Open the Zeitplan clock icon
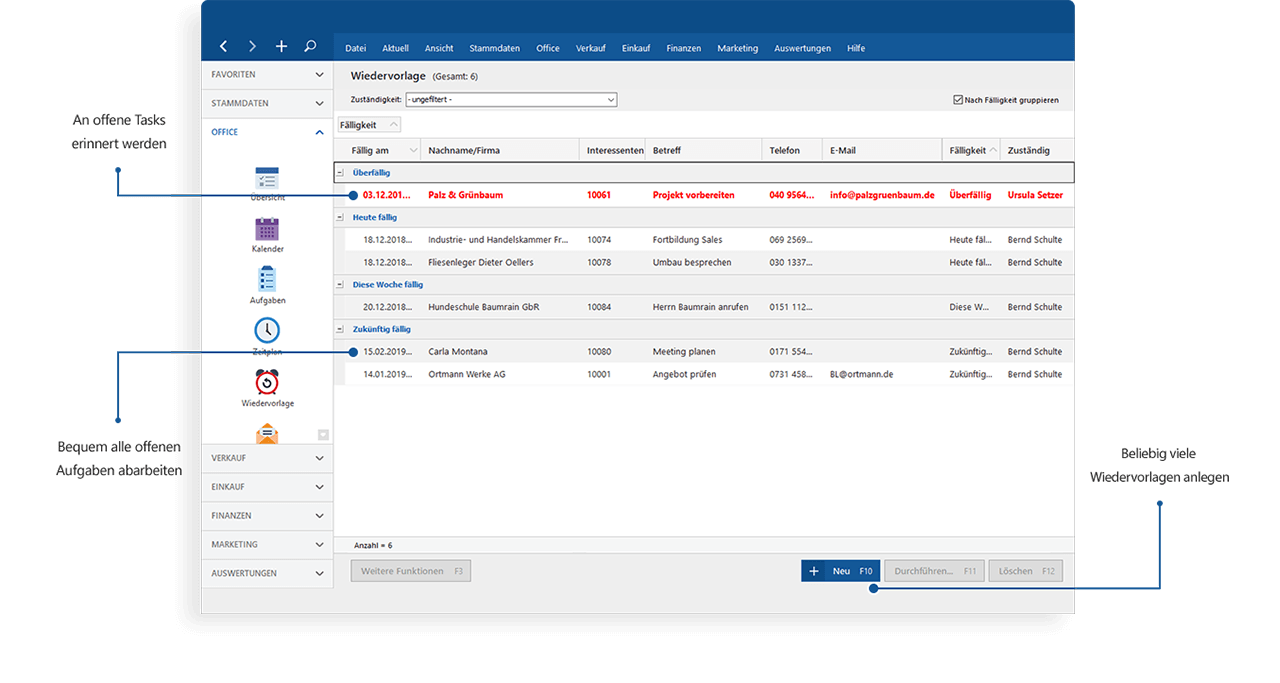This screenshot has width=1280, height=683. pos(267,331)
